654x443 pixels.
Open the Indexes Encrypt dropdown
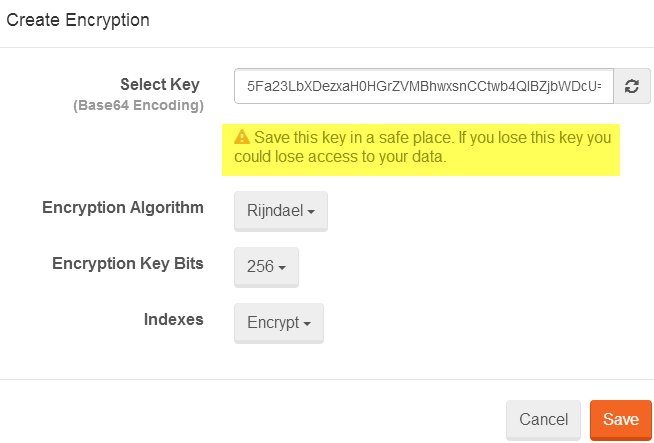(x=279, y=323)
